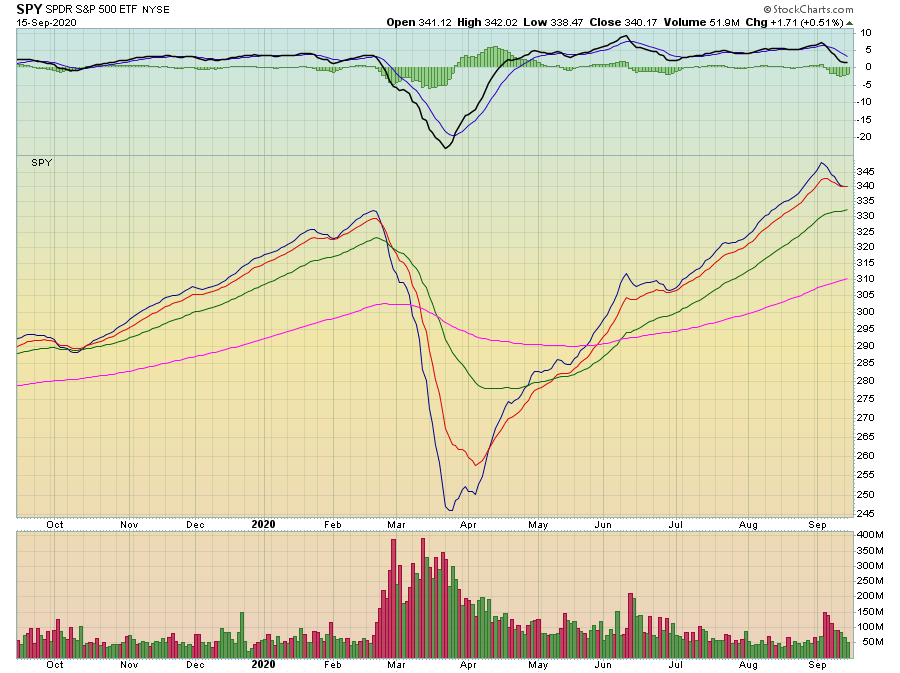The height and width of the screenshot is (673, 900).
Task: Select the bold SPY ticker in the header
Action: (29, 9)
